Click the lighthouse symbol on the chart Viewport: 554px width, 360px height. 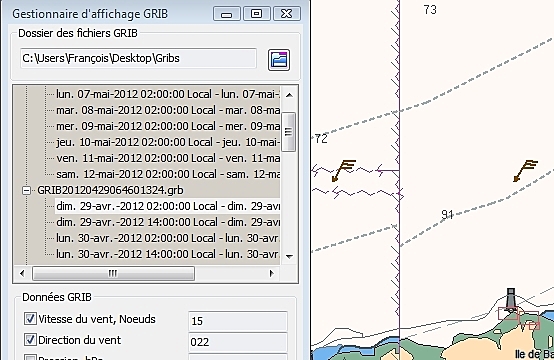(x=511, y=300)
